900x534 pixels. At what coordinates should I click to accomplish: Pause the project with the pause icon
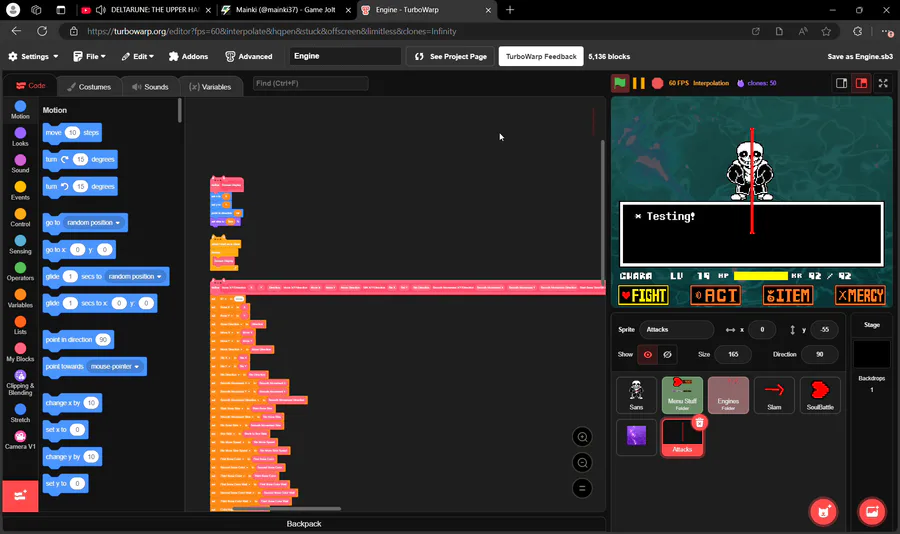coord(638,83)
